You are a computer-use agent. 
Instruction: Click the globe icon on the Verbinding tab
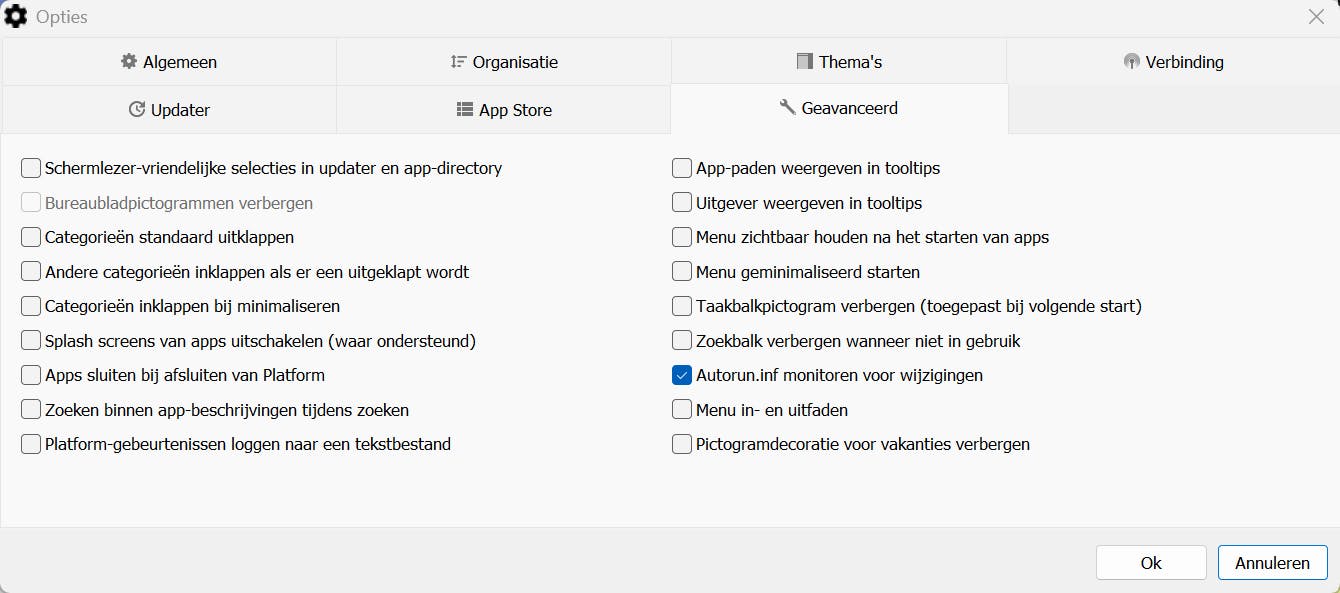pyautogui.click(x=1131, y=61)
